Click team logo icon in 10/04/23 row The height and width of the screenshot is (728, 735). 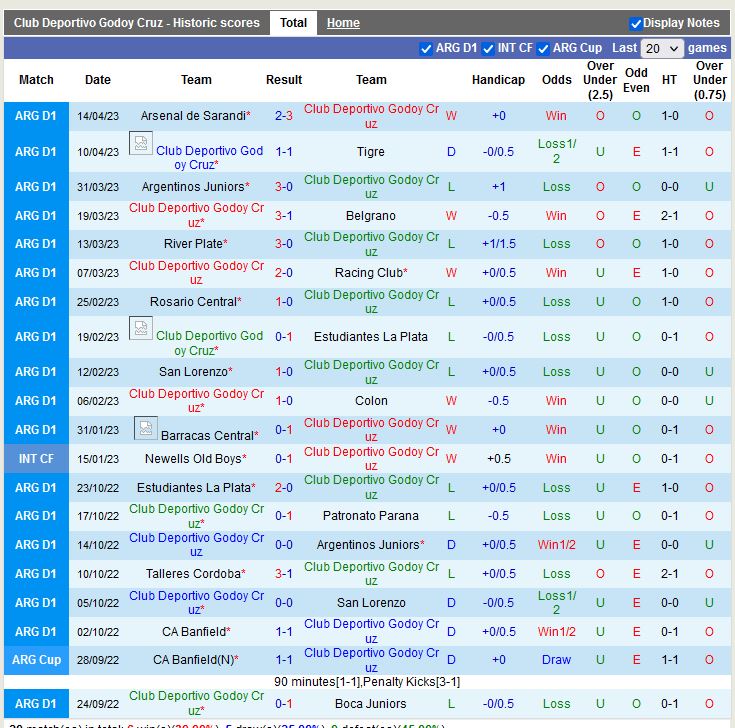pyautogui.click(x=141, y=144)
